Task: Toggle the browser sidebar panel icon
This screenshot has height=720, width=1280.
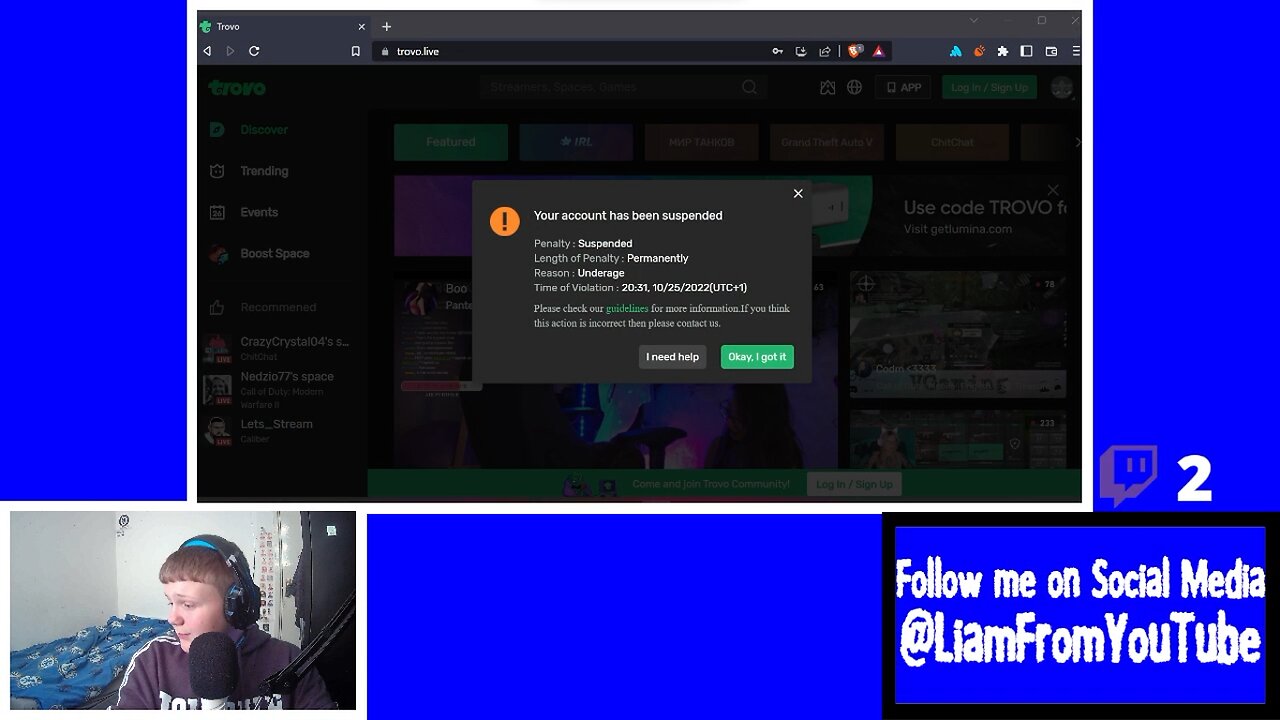Action: 1026,51
